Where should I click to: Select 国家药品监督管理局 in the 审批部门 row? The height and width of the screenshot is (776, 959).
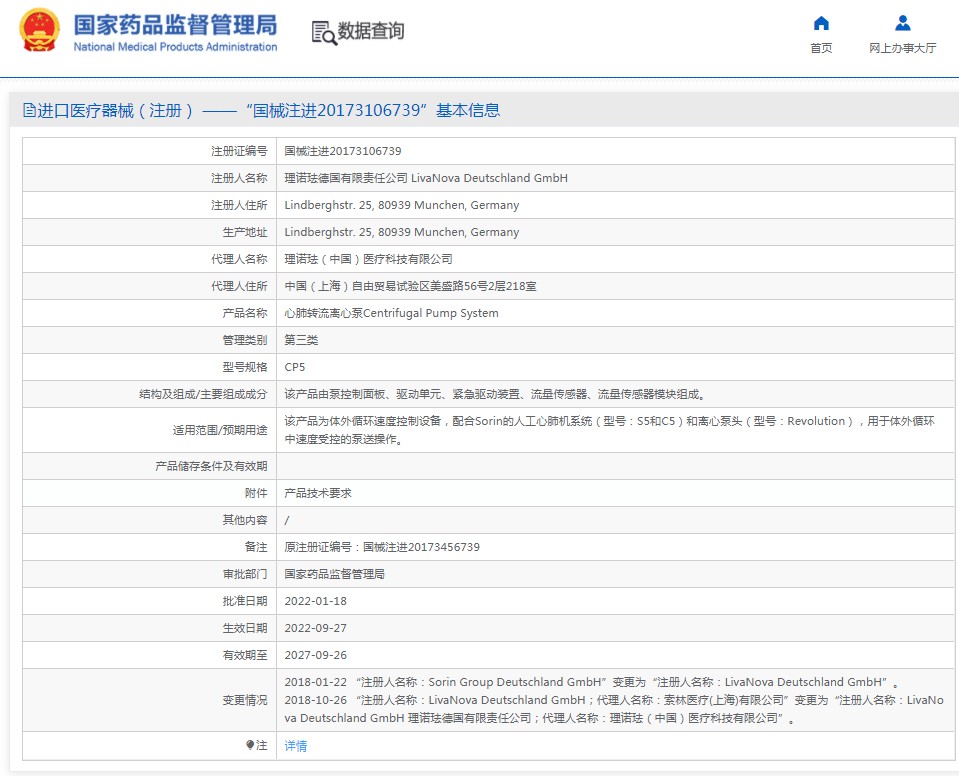pyautogui.click(x=335, y=574)
